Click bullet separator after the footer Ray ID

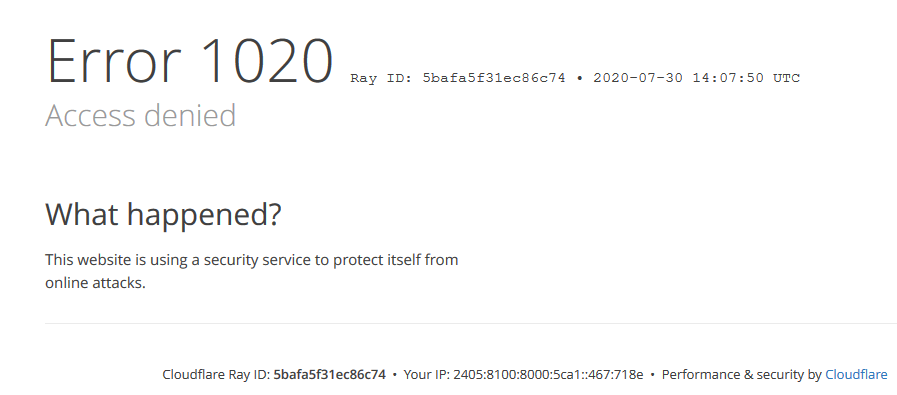point(395,375)
